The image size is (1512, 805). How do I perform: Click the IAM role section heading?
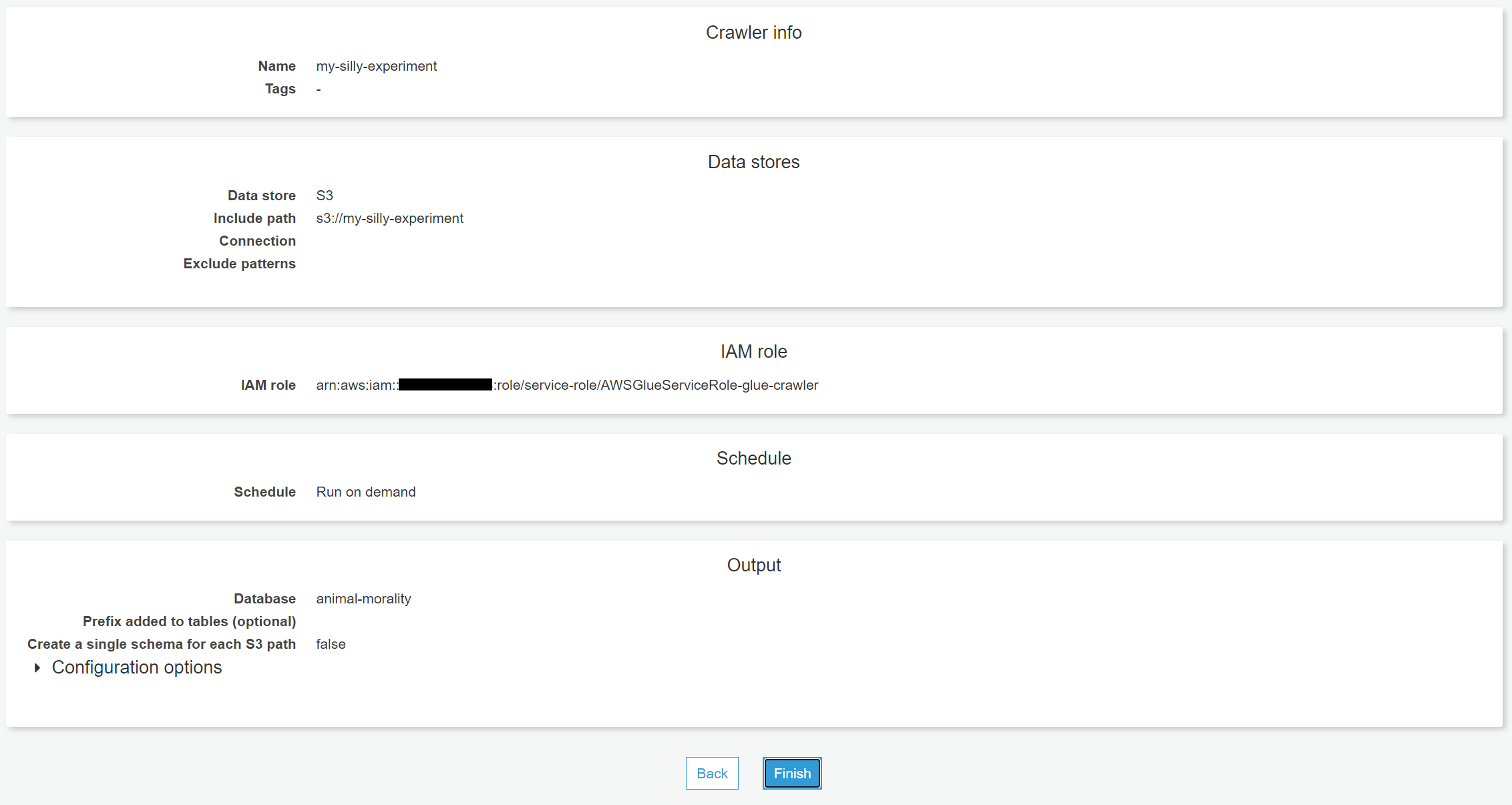pyautogui.click(x=753, y=352)
